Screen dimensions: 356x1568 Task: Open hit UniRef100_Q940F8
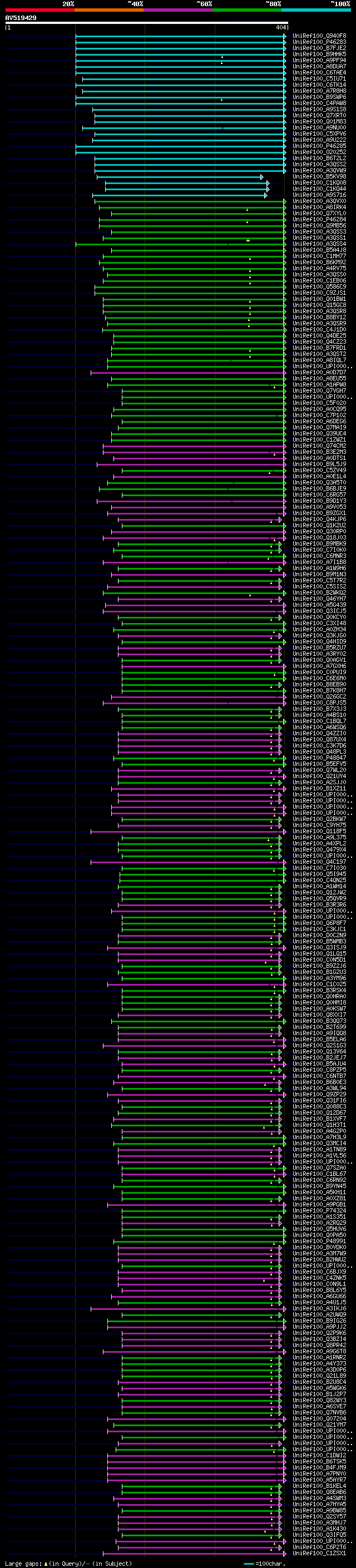319,36
